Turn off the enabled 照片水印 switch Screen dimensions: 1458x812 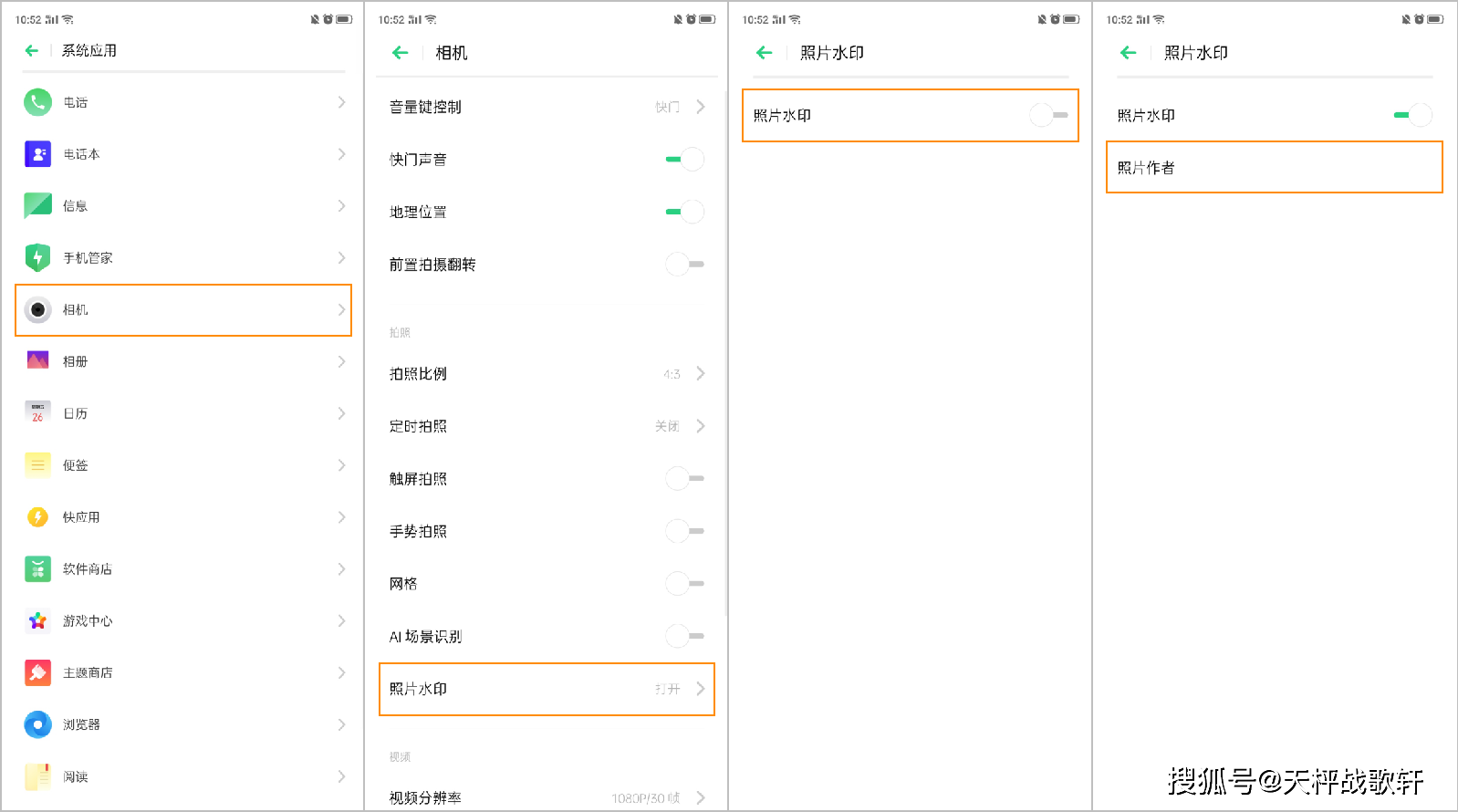[1413, 115]
